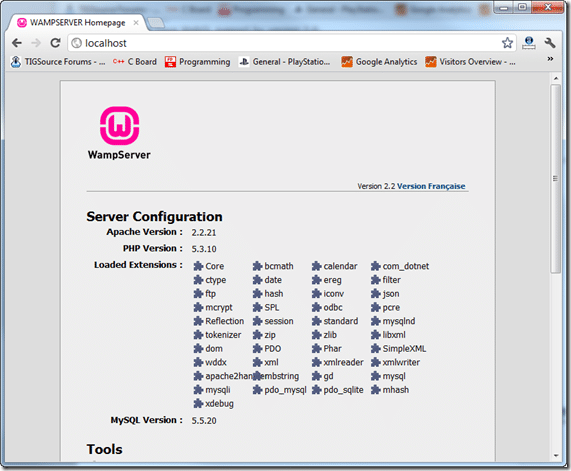
Task: Click the xdebug extension puzzle icon
Action: click(x=198, y=404)
